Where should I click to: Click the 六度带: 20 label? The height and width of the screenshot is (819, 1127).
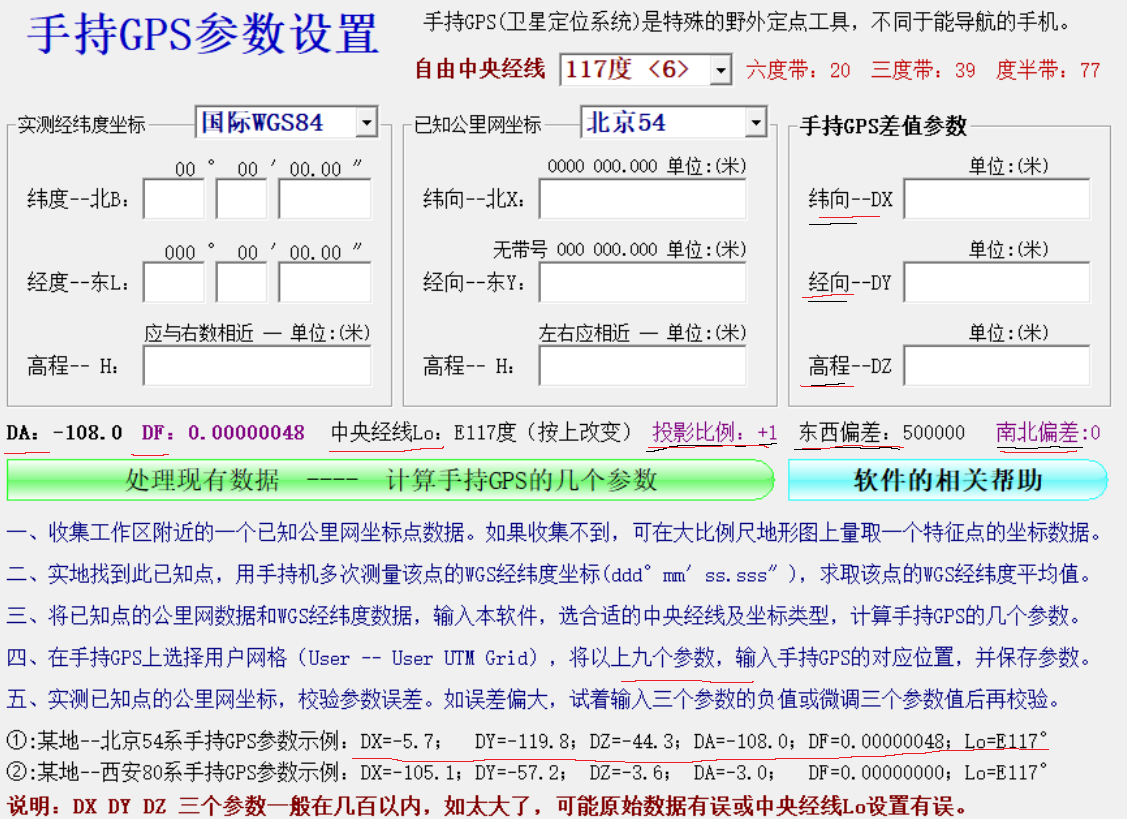coord(798,70)
